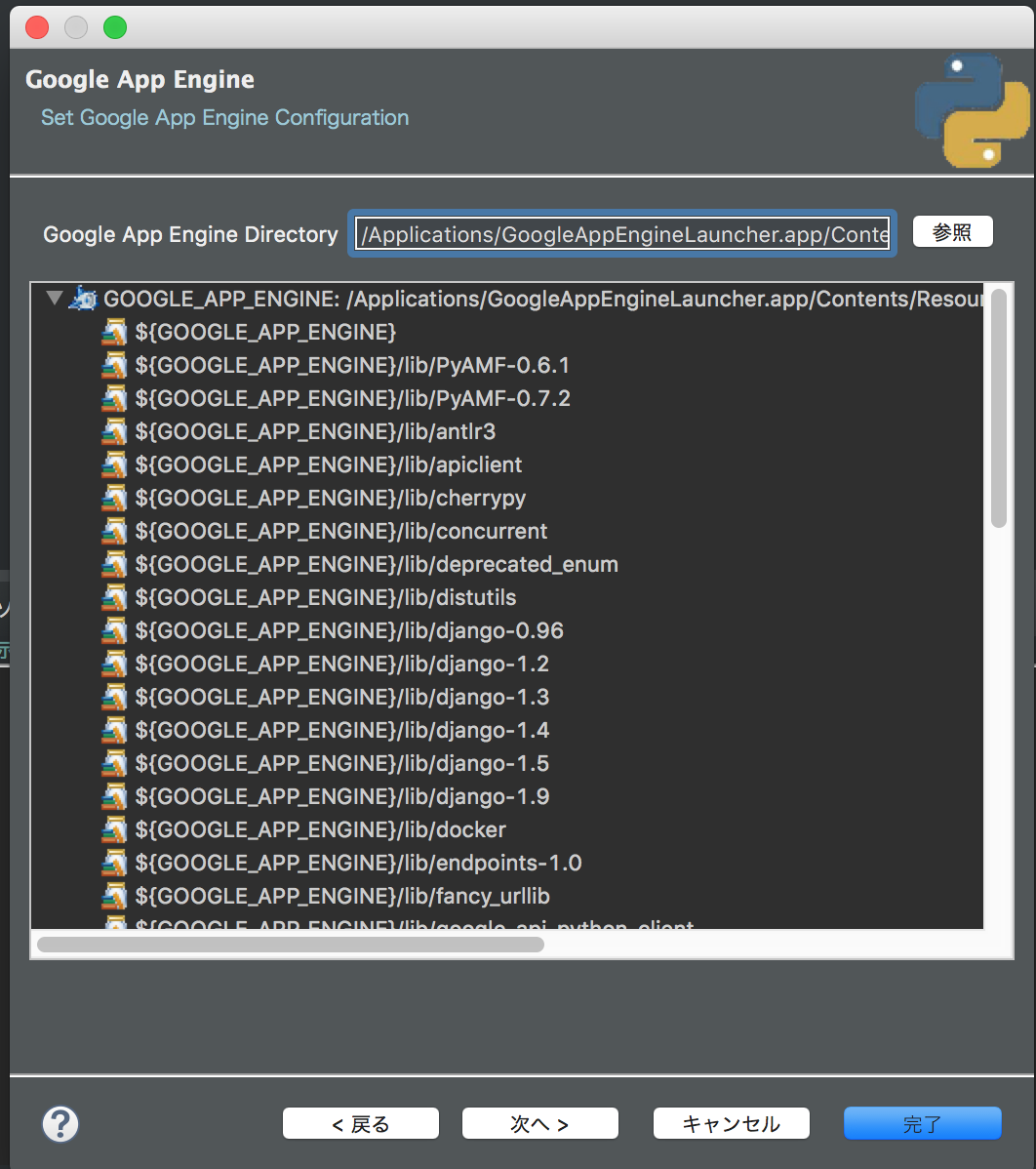The height and width of the screenshot is (1169, 1036).
Task: Click library icon for lib/fancy_urllib
Action: pos(114,896)
